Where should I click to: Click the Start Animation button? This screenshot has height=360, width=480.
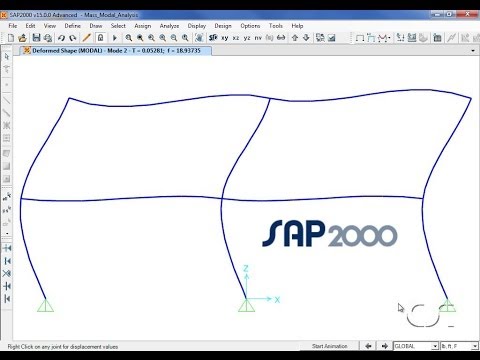point(329,346)
